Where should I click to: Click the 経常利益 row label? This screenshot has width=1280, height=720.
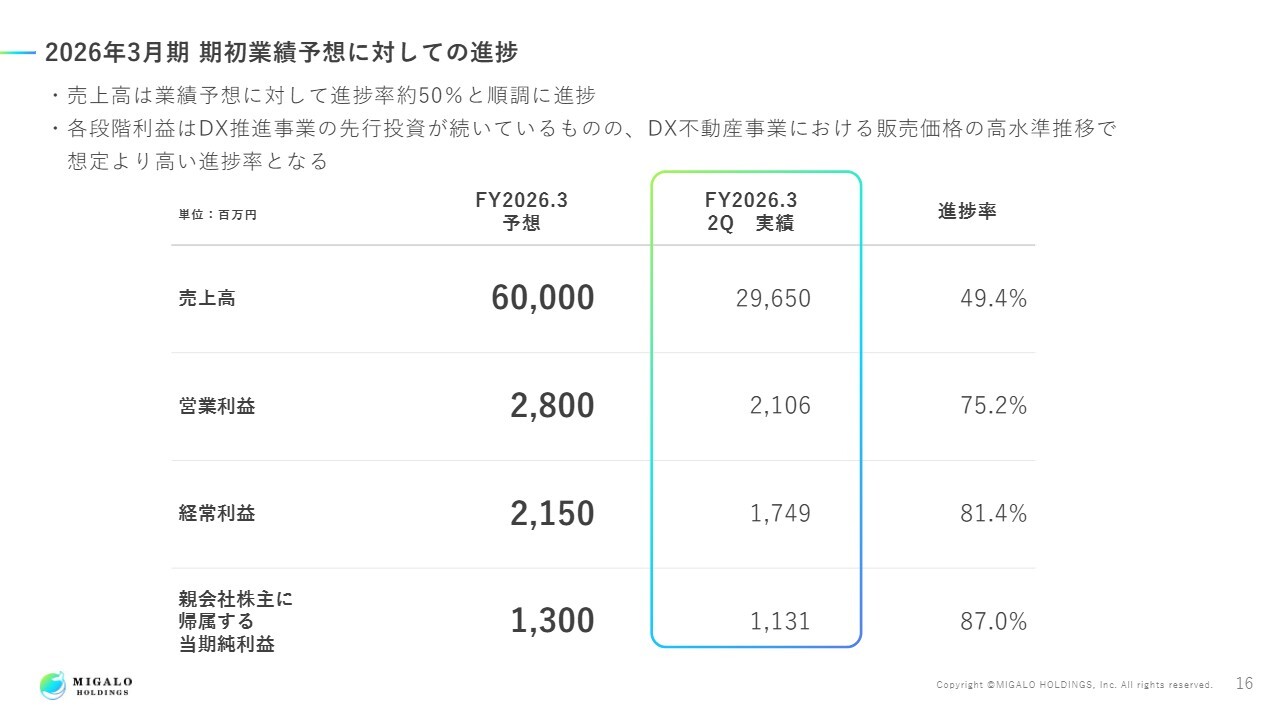click(x=217, y=514)
